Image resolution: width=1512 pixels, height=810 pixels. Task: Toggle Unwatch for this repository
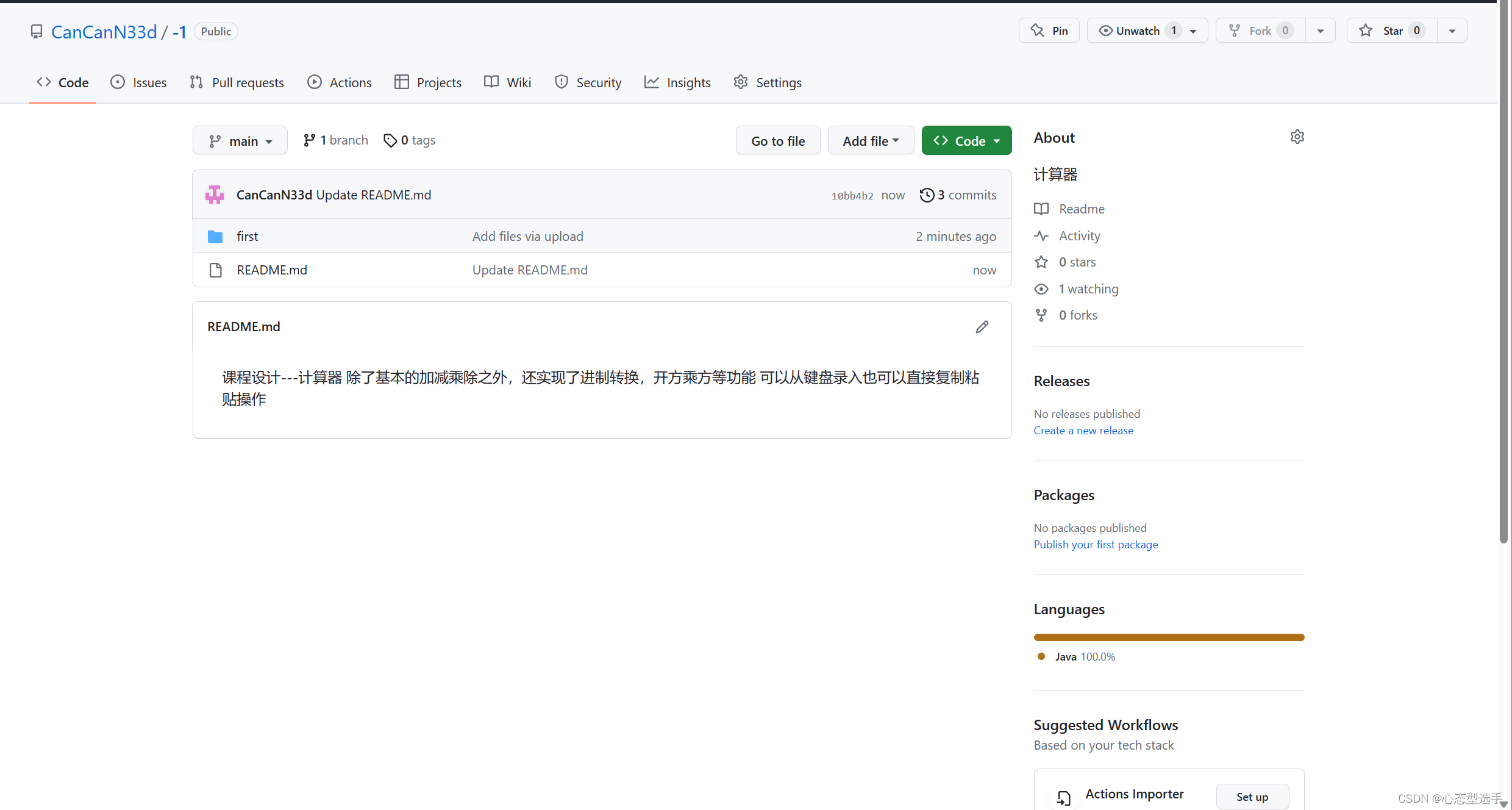click(x=1139, y=30)
